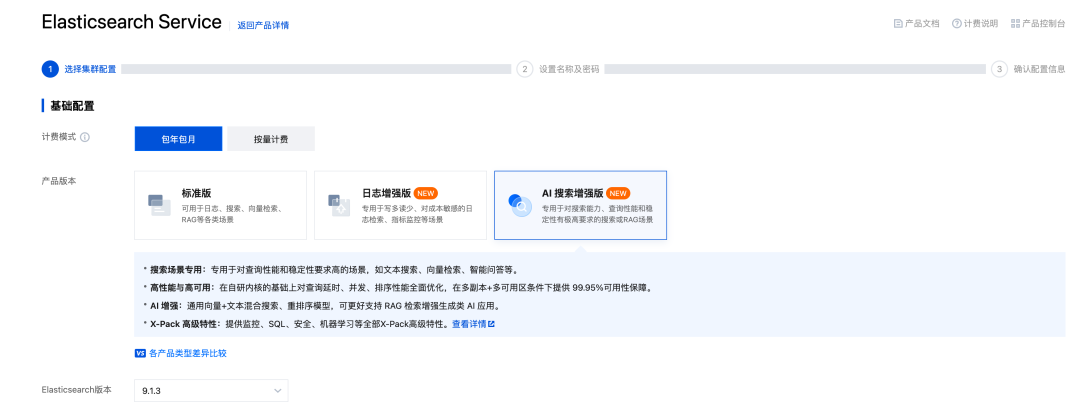Screen dimensions: 1080x413
Task: Click the Elasticsearch Service page title
Action: pyautogui.click(x=132, y=22)
